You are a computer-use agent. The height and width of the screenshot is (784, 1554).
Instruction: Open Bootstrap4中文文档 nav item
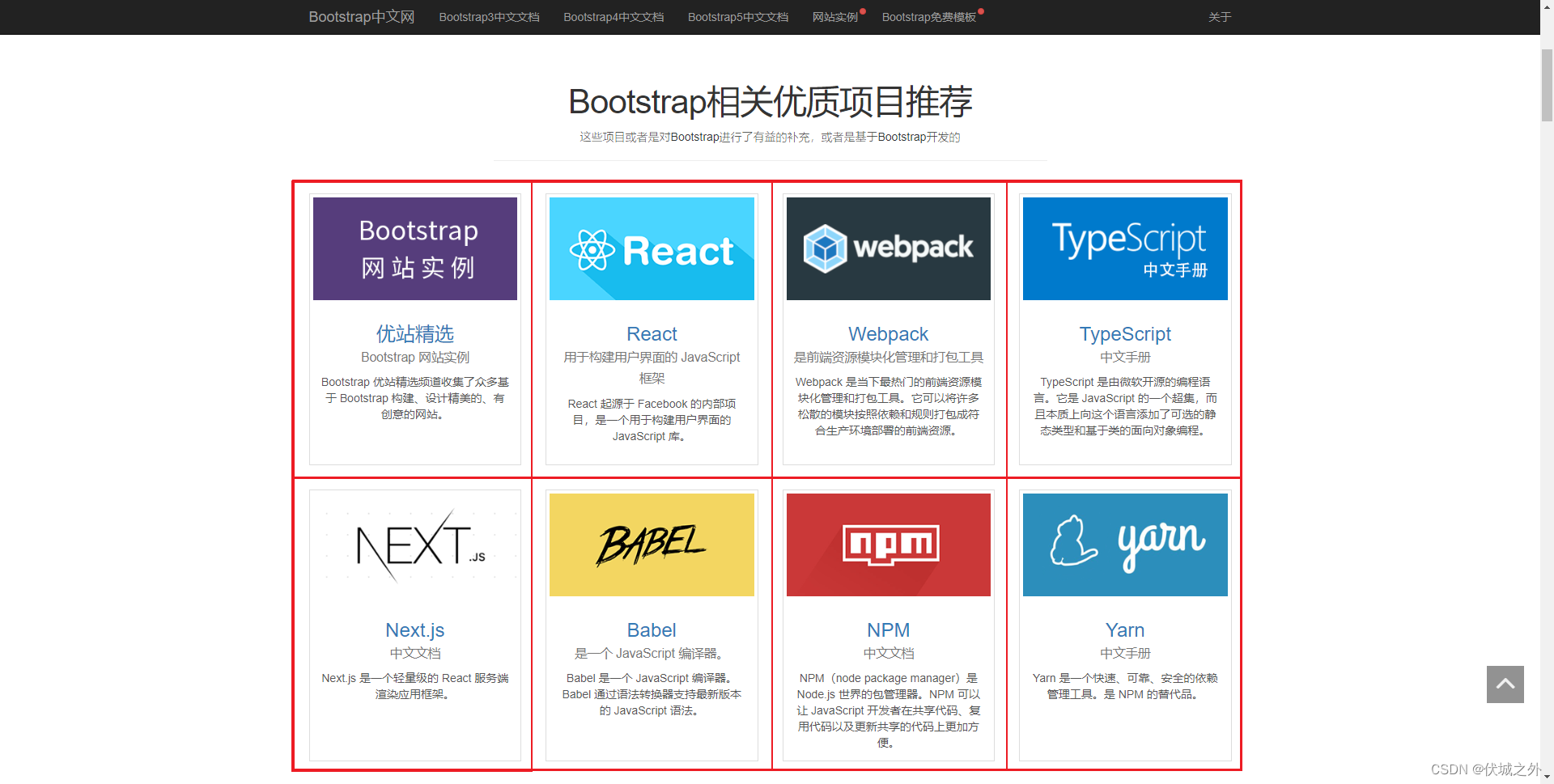(x=614, y=17)
